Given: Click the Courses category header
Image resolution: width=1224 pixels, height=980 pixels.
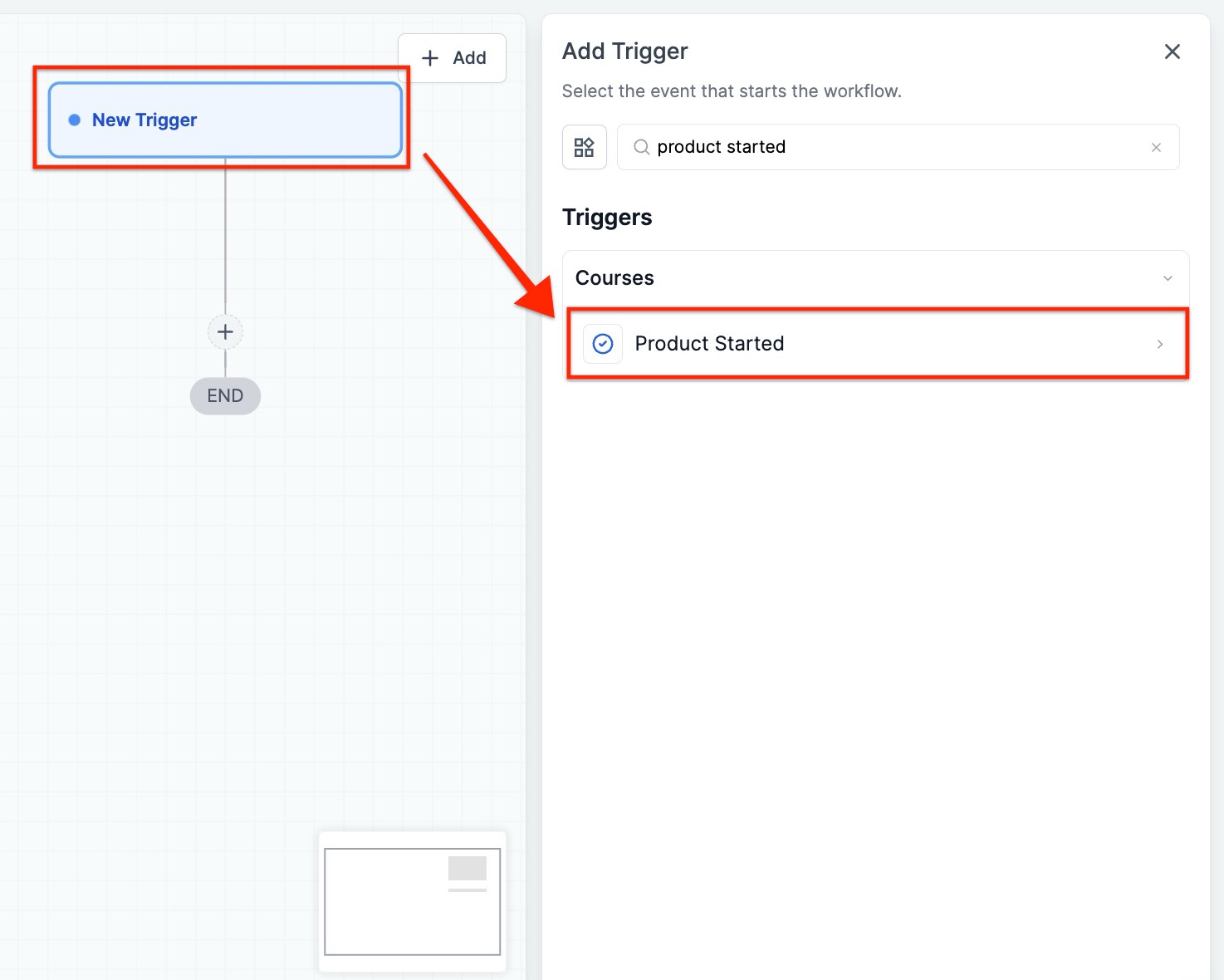Looking at the screenshot, I should pyautogui.click(x=614, y=278).
